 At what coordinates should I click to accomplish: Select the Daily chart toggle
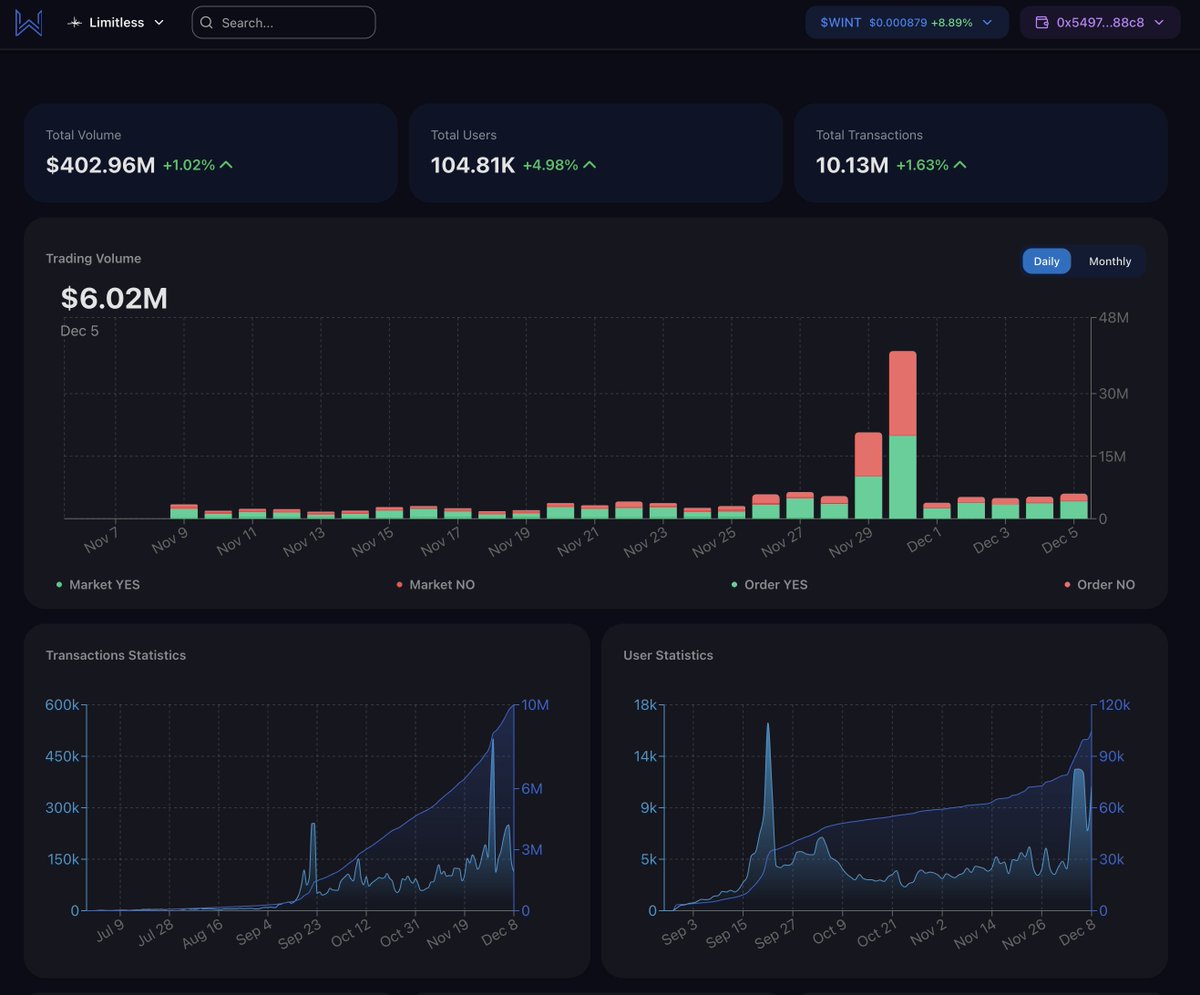coord(1046,261)
